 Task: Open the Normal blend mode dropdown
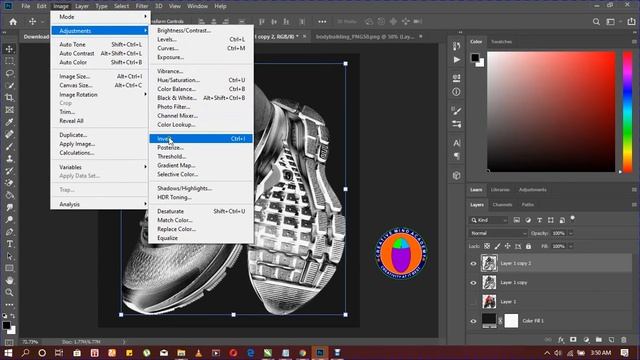pos(498,233)
